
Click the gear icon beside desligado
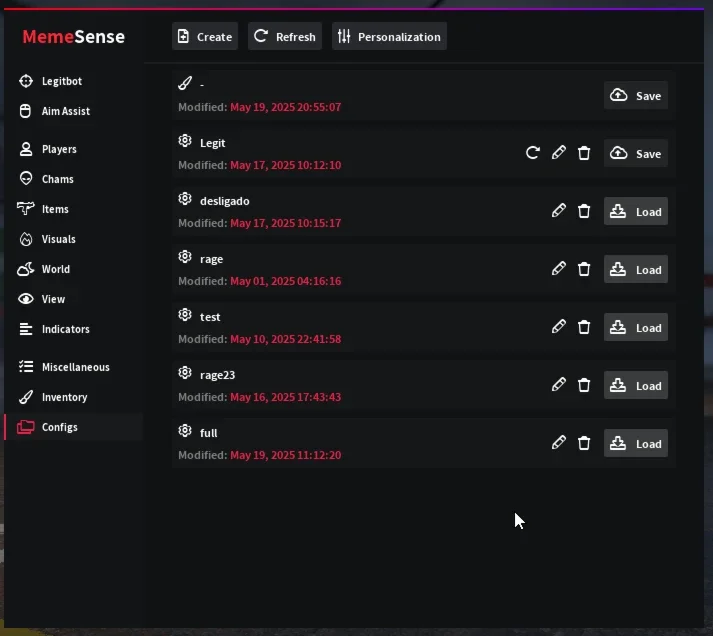pos(185,199)
